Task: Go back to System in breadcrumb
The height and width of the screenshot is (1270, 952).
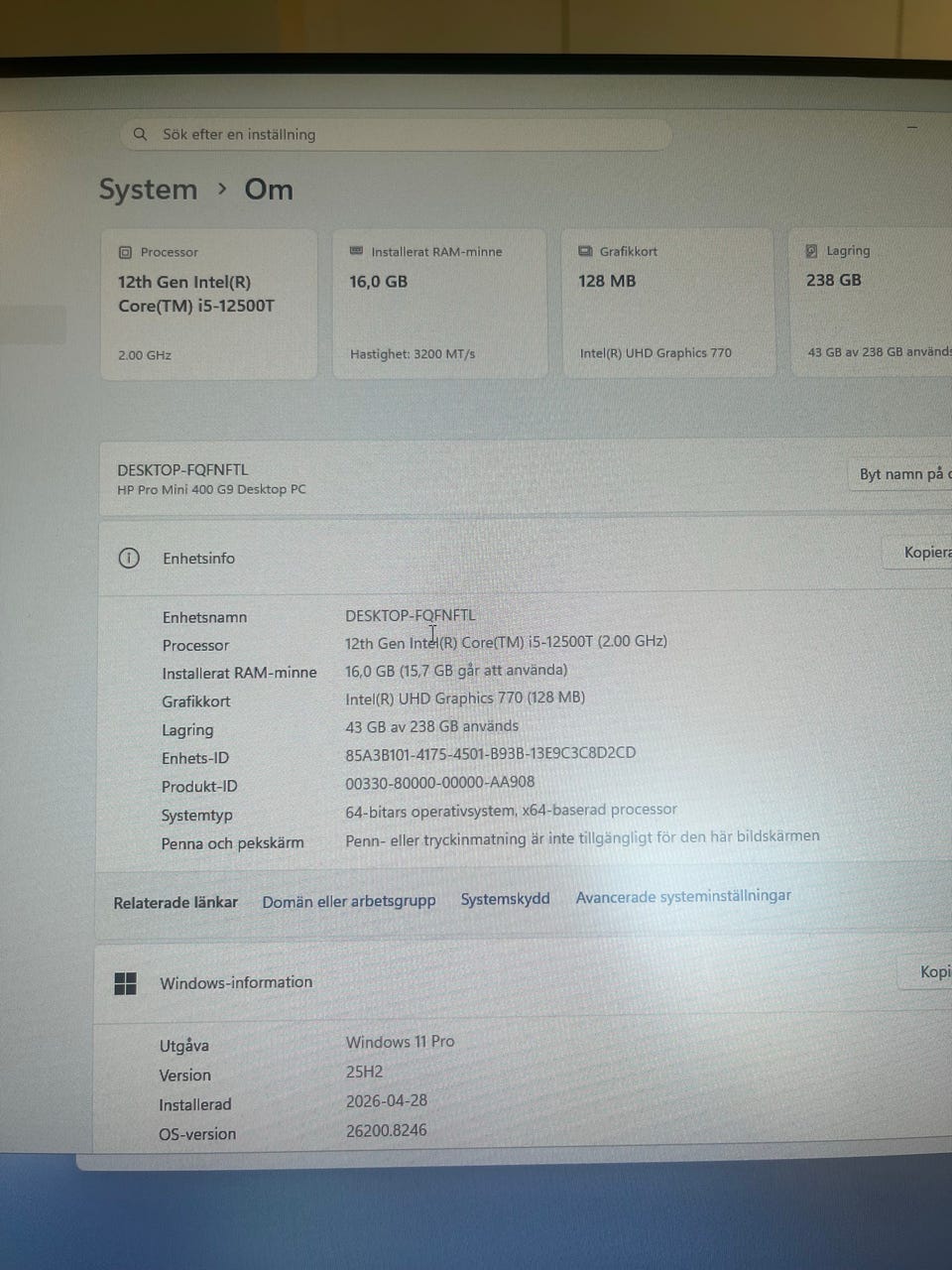Action: [x=148, y=190]
